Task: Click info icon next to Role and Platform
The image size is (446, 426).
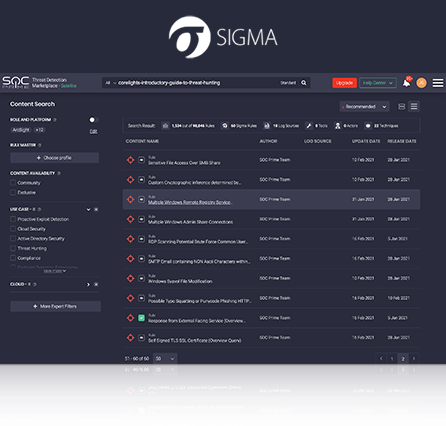Action: pyautogui.click(x=55, y=120)
